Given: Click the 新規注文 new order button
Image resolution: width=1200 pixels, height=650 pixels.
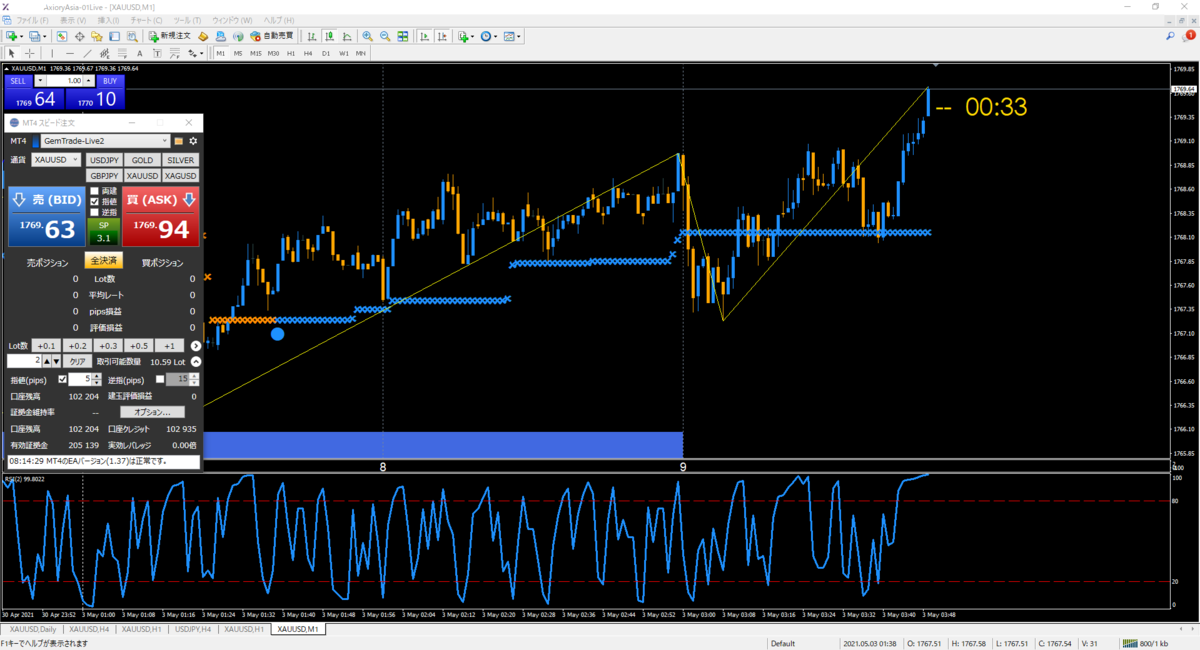Looking at the screenshot, I should (x=170, y=36).
